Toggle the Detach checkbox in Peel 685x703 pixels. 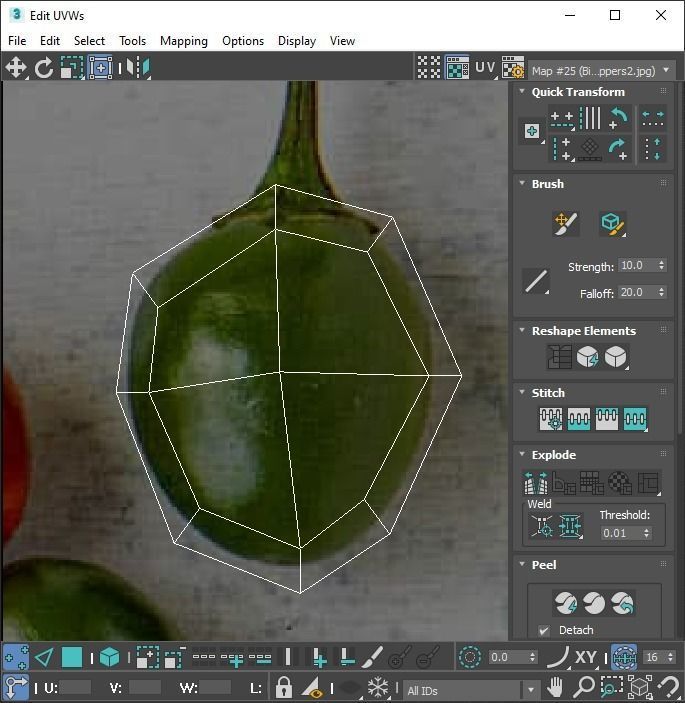[x=543, y=631]
